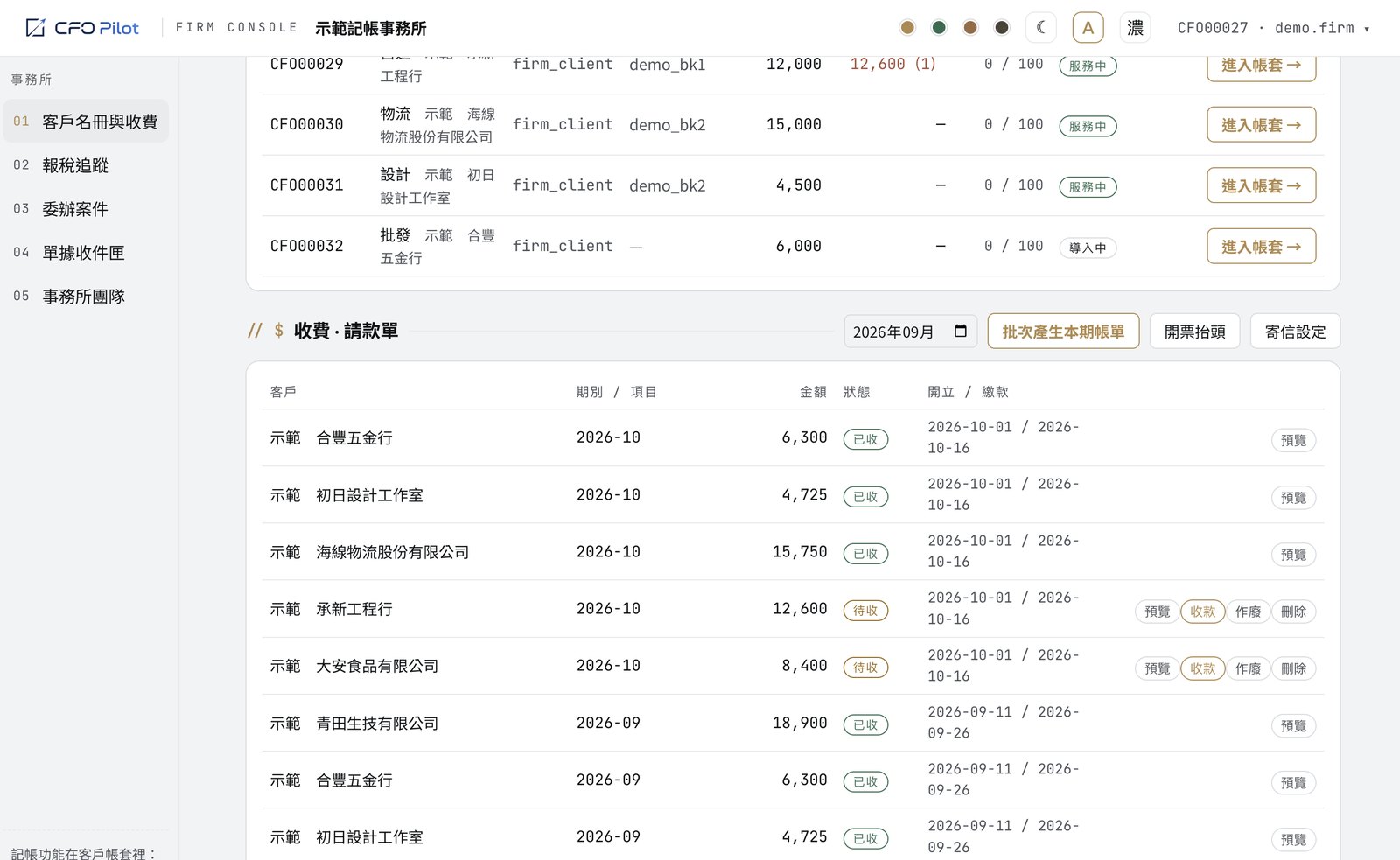Void the 承新工程行 invoice with 作廢
1400x860 pixels.
point(1248,612)
